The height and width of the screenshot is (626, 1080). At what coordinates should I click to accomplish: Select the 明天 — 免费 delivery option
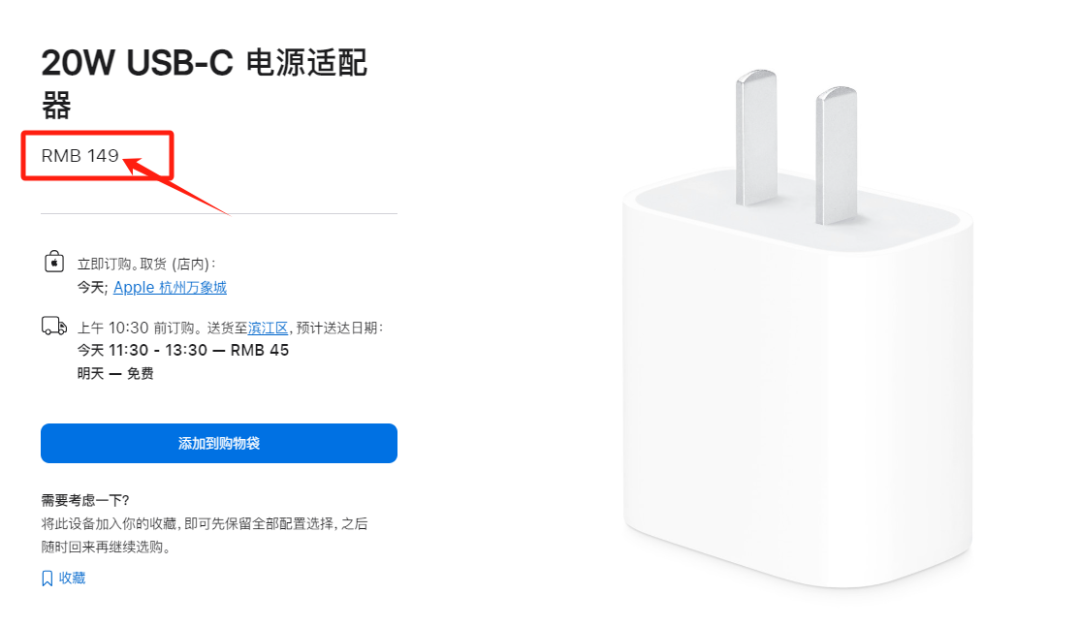click(115, 373)
